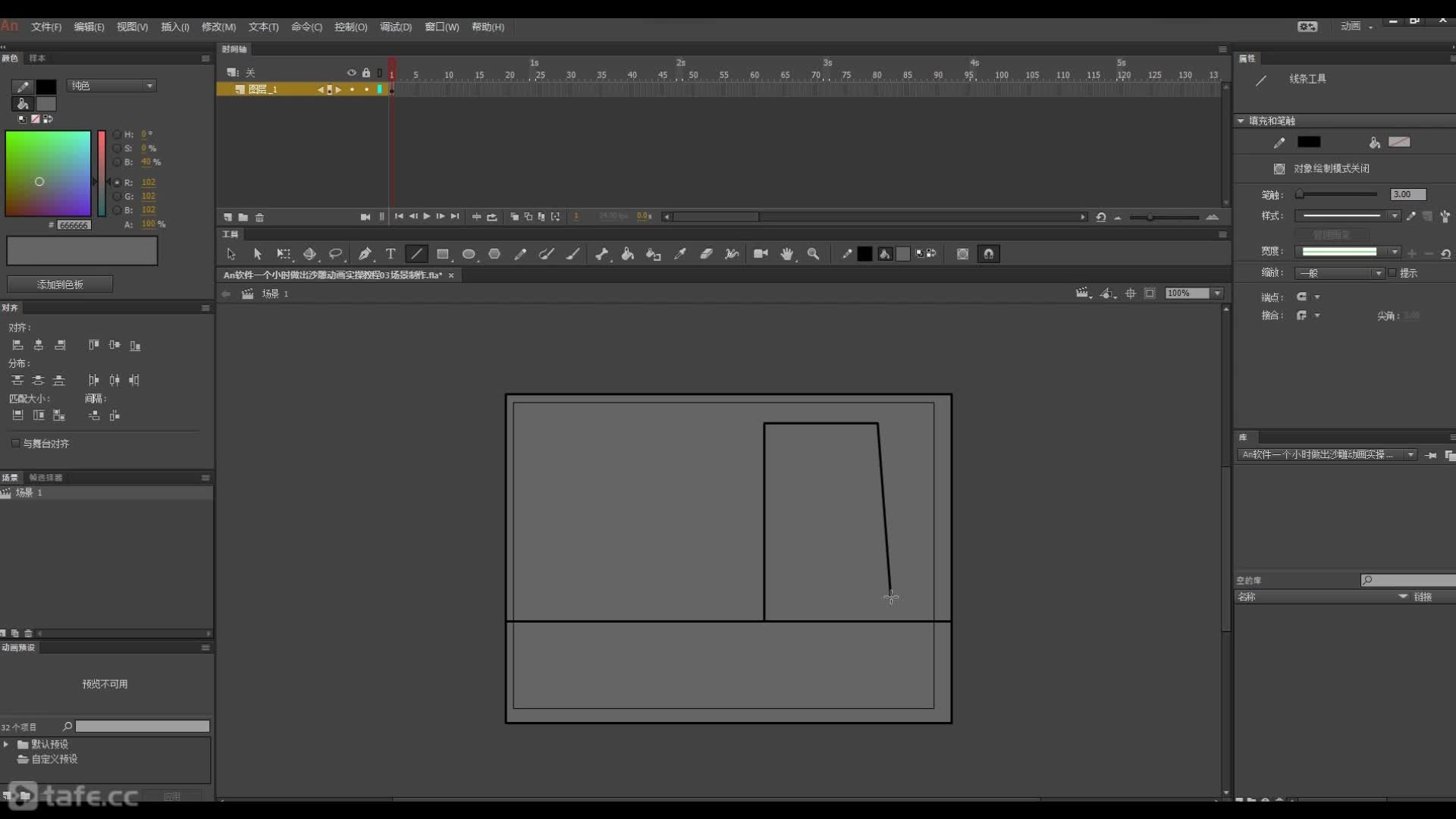The height and width of the screenshot is (819, 1456).
Task: Select the Zoom magnifier tool
Action: 813,254
